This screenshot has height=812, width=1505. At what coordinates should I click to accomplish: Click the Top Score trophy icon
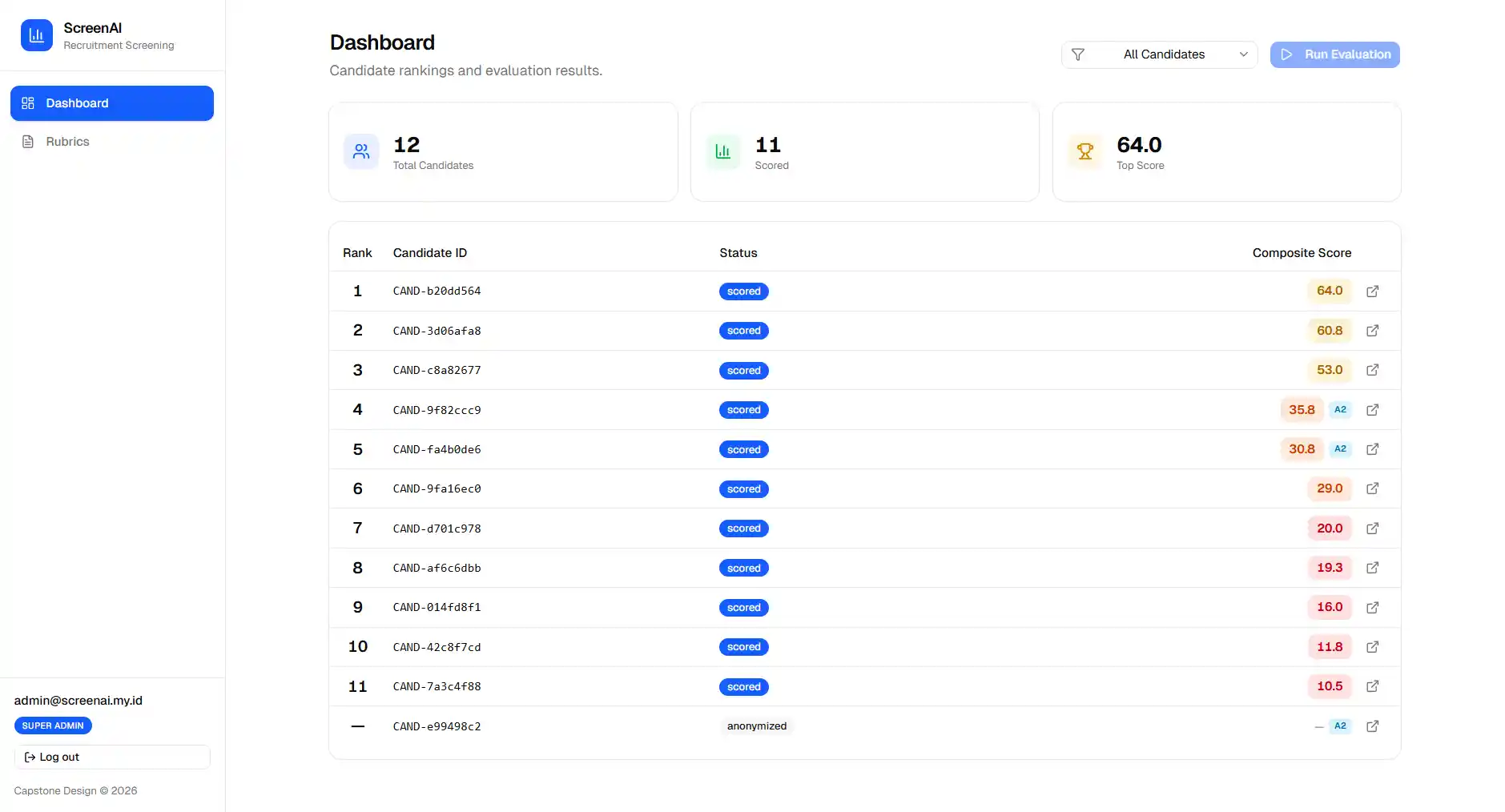1085,151
